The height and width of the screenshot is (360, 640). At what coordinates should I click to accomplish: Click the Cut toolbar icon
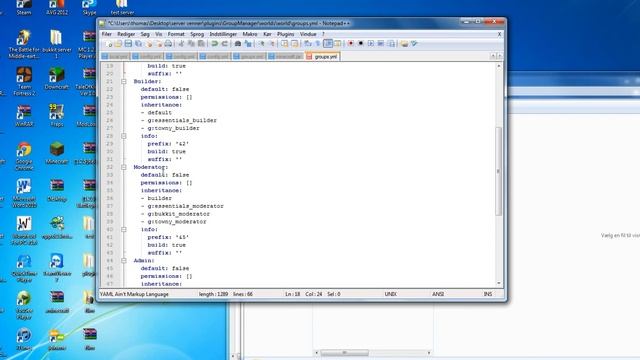click(181, 44)
